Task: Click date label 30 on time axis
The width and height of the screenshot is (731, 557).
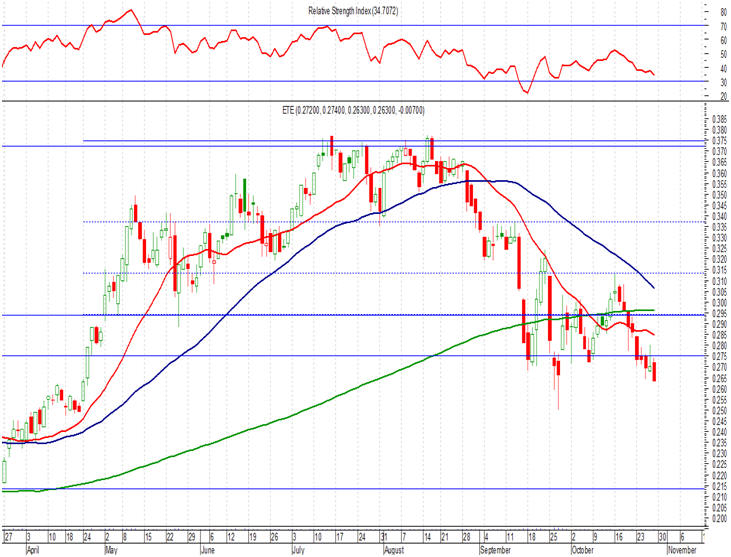Action: (x=662, y=537)
